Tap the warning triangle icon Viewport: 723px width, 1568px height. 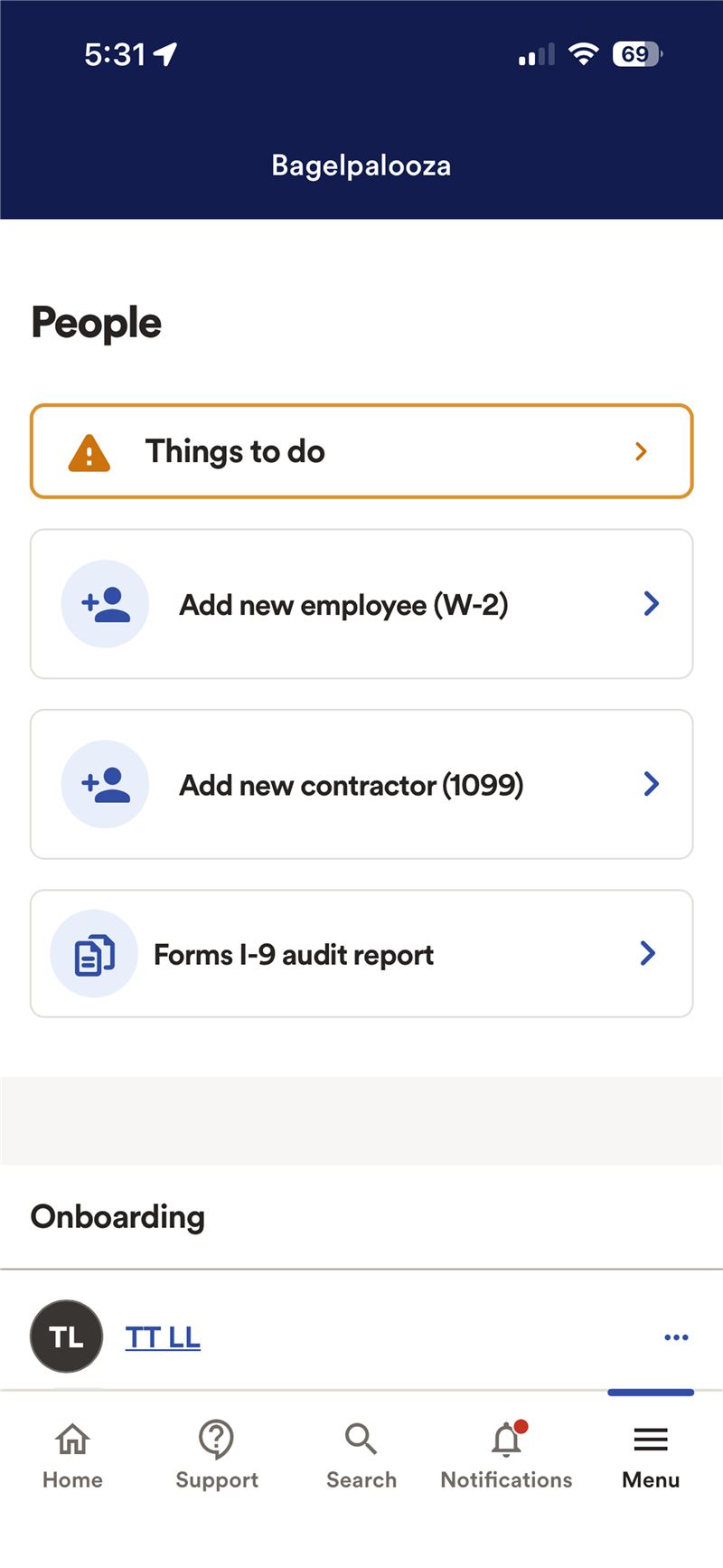click(x=89, y=452)
